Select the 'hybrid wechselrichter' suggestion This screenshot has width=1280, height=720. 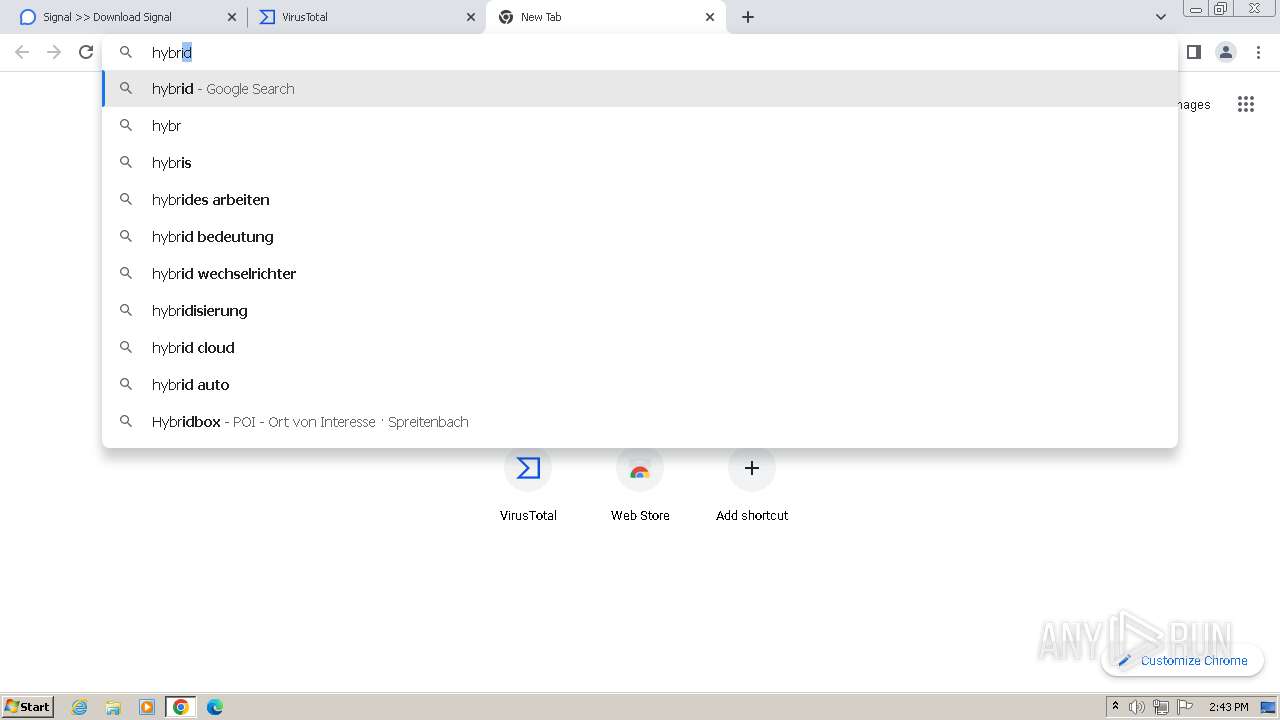(640, 274)
